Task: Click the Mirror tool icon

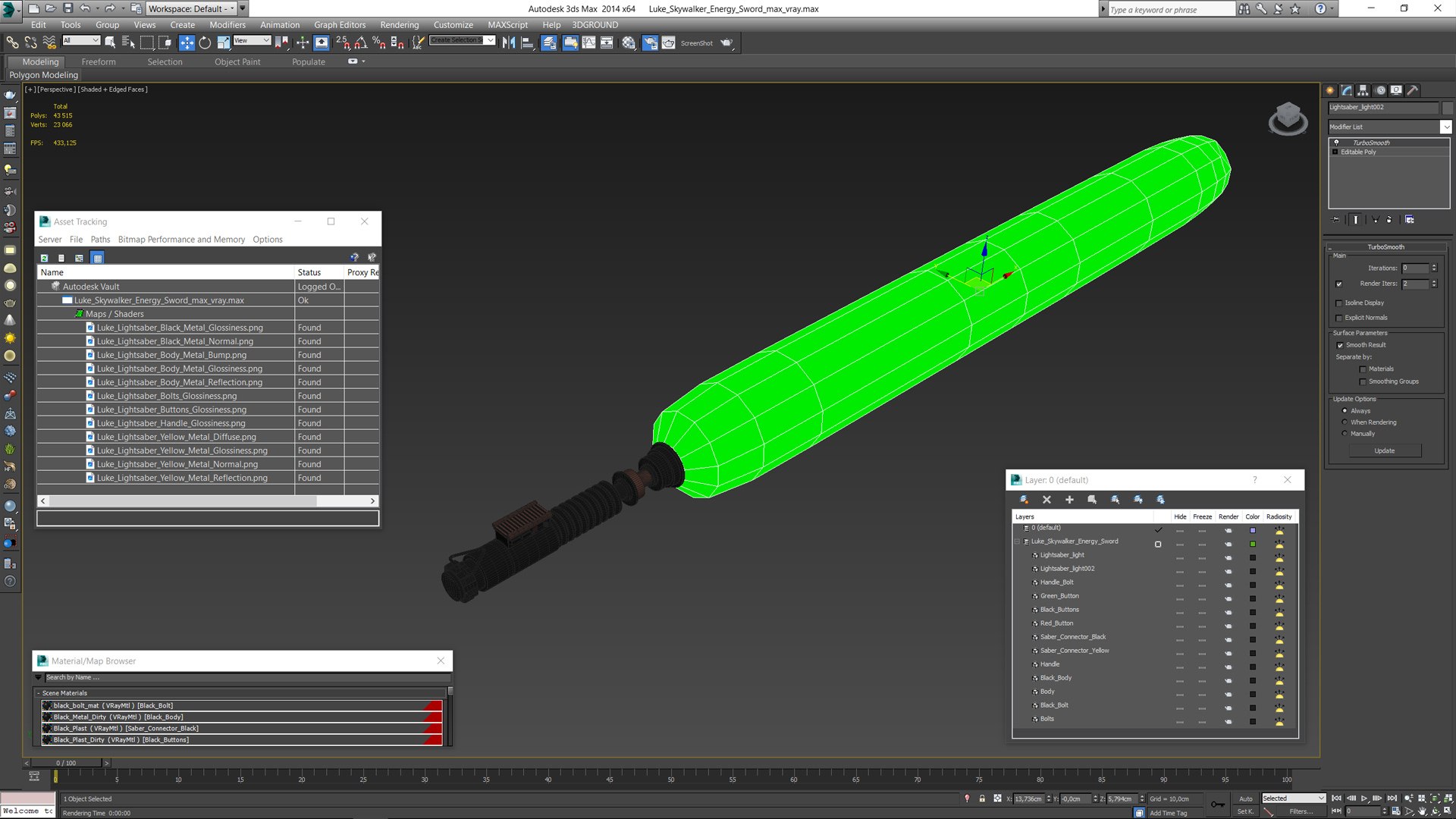Action: pyautogui.click(x=509, y=42)
